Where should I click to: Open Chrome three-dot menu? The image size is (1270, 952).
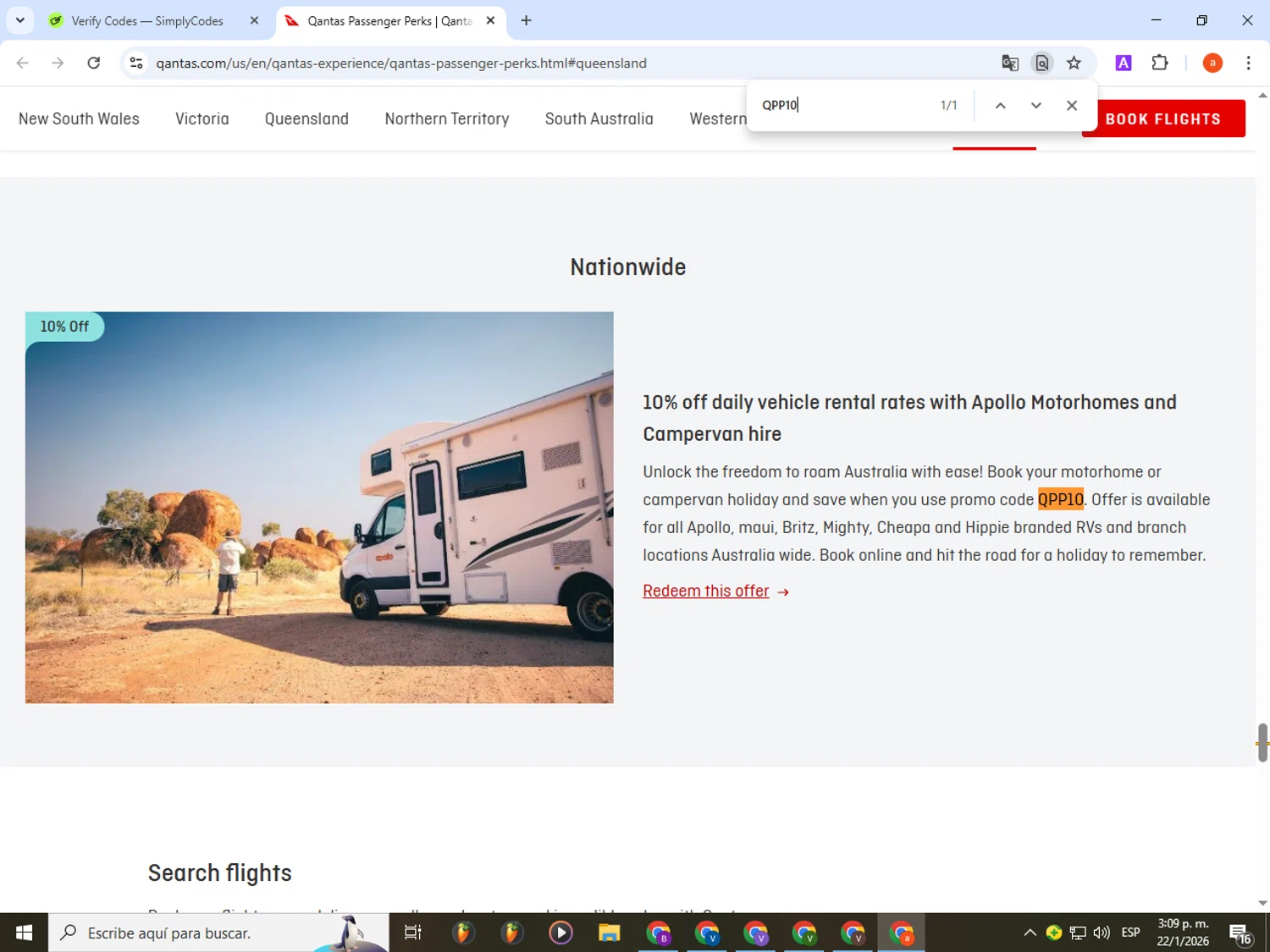(x=1248, y=63)
